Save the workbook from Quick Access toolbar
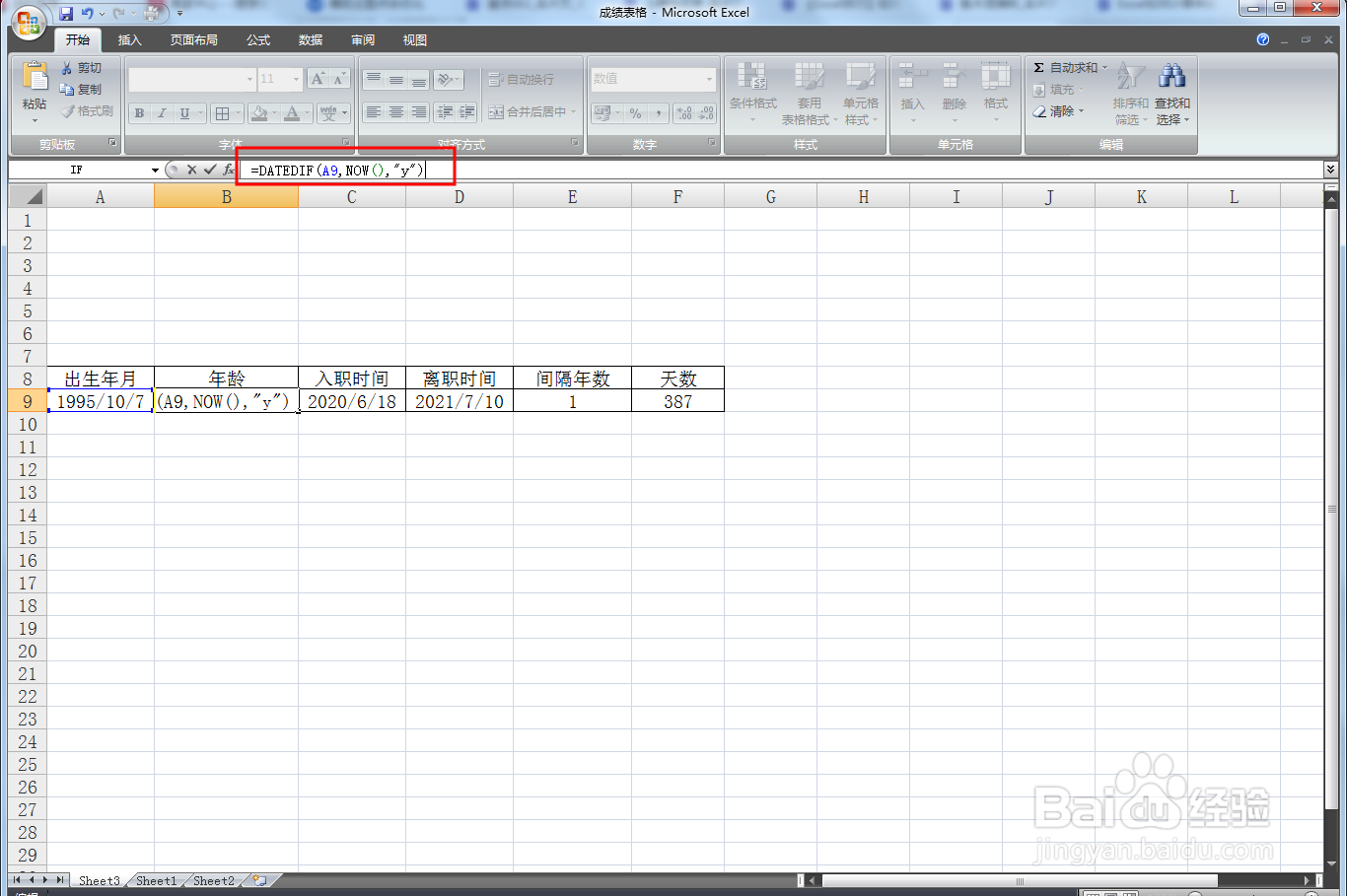1347x896 pixels. (x=66, y=14)
